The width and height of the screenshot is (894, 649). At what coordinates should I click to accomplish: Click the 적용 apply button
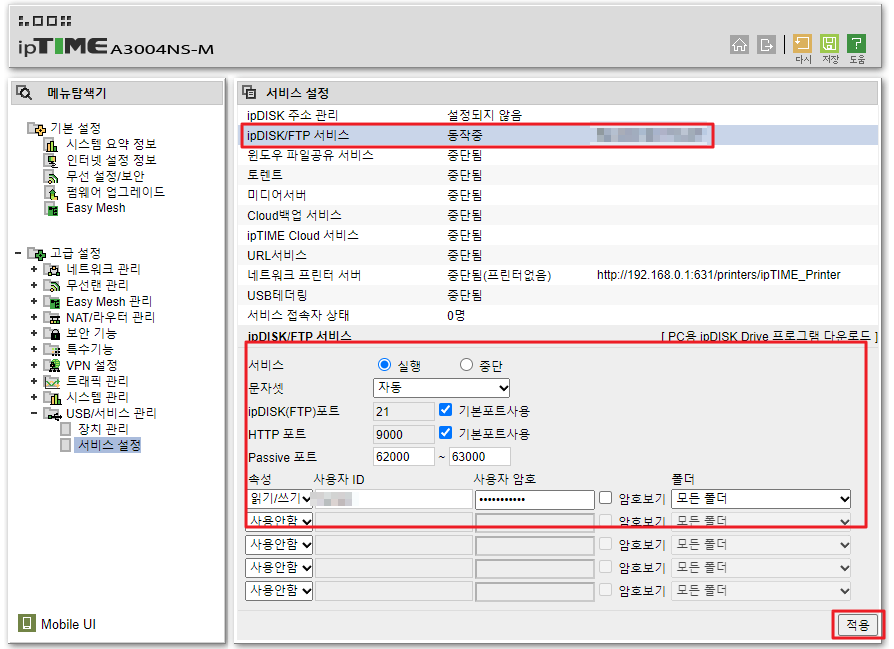click(856, 623)
